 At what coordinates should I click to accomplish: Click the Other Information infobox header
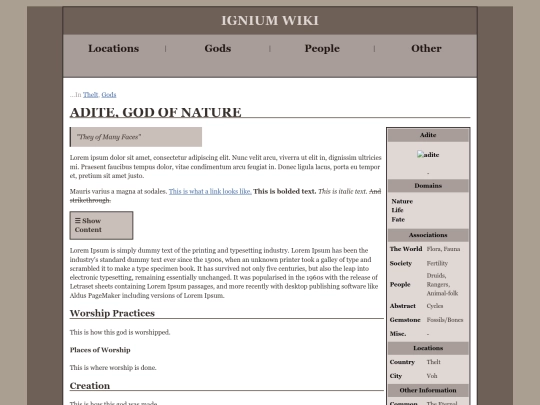pos(428,391)
